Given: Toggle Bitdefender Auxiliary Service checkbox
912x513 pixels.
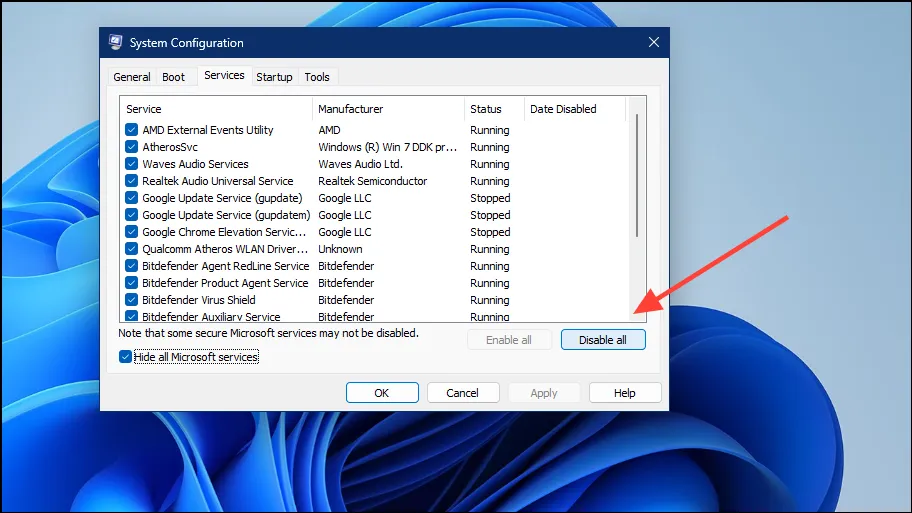Looking at the screenshot, I should (x=131, y=316).
